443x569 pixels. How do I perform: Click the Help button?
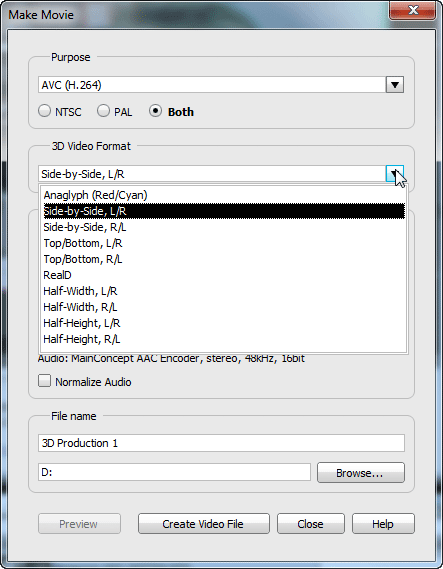(383, 524)
